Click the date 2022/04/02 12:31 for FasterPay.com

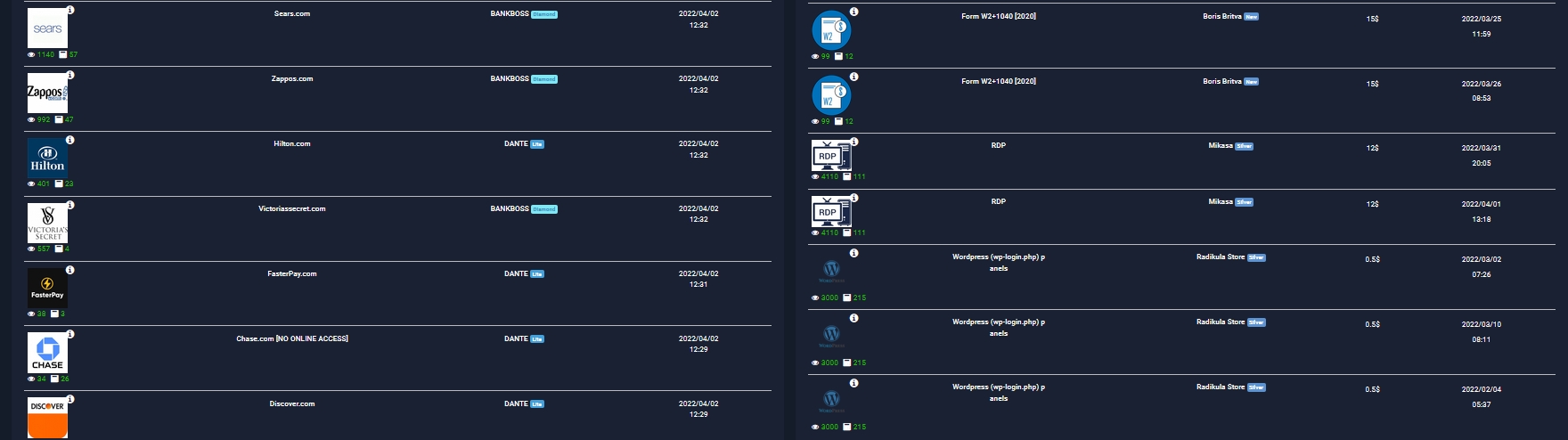pyautogui.click(x=698, y=279)
